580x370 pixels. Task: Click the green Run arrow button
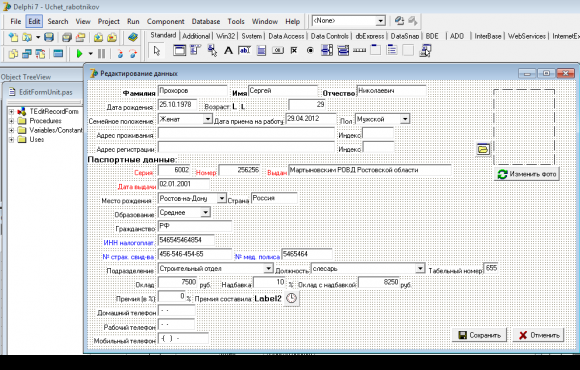(x=79, y=54)
